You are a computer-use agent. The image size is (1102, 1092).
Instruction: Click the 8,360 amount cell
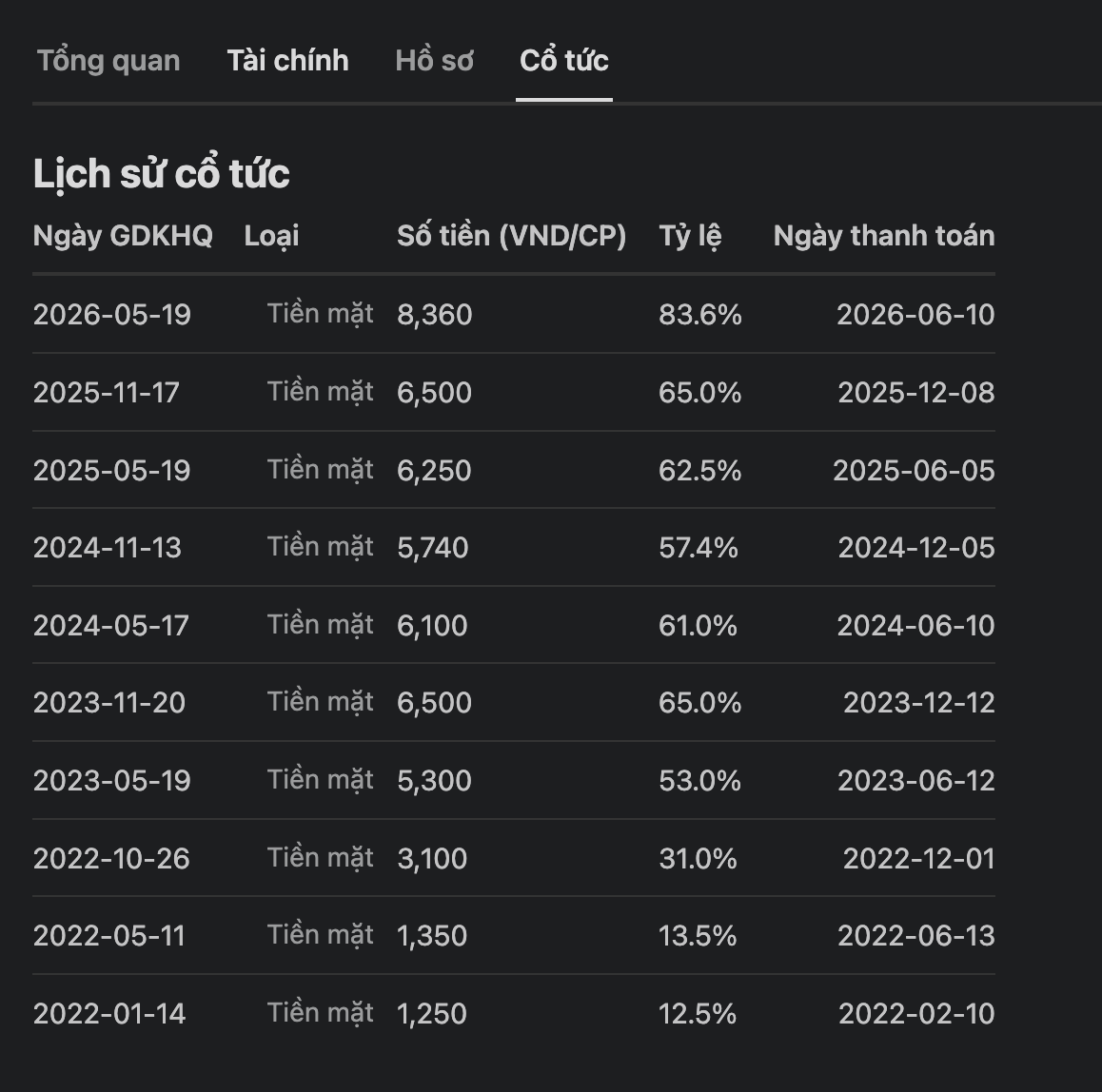(x=434, y=315)
